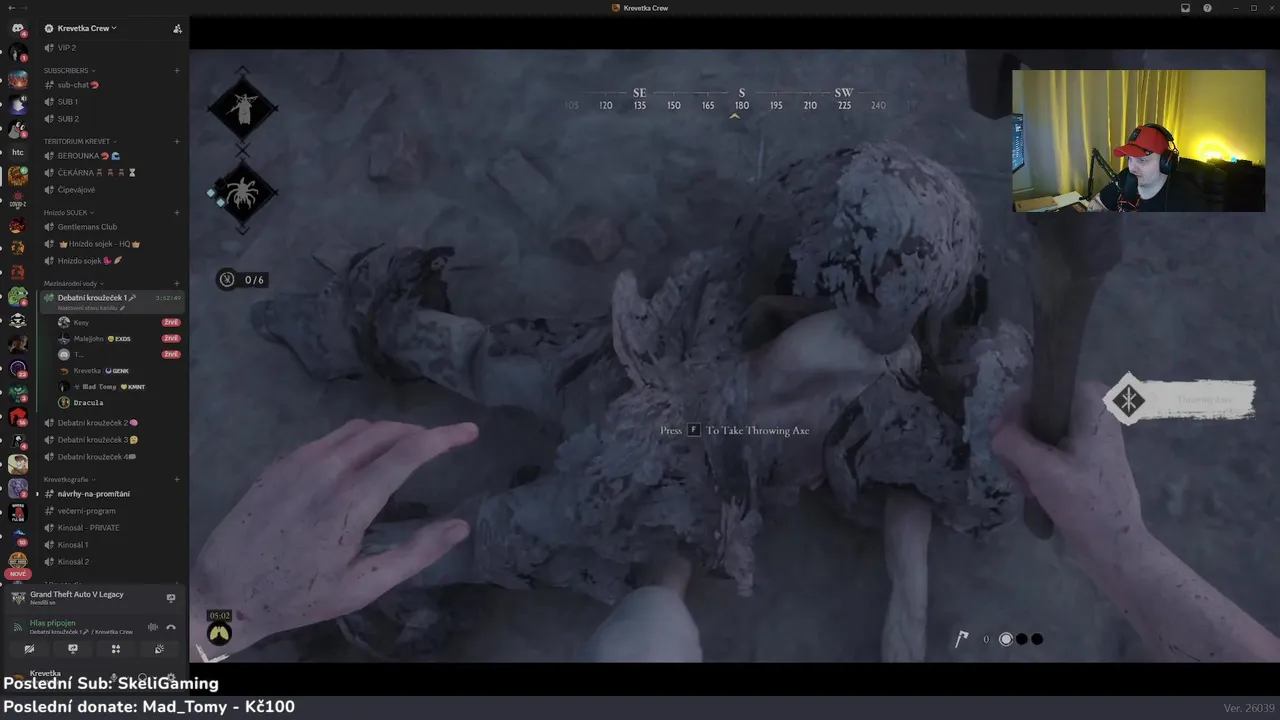1280x720 pixels.
Task: Click the throwing axe ammo icon
Action: click(961, 639)
